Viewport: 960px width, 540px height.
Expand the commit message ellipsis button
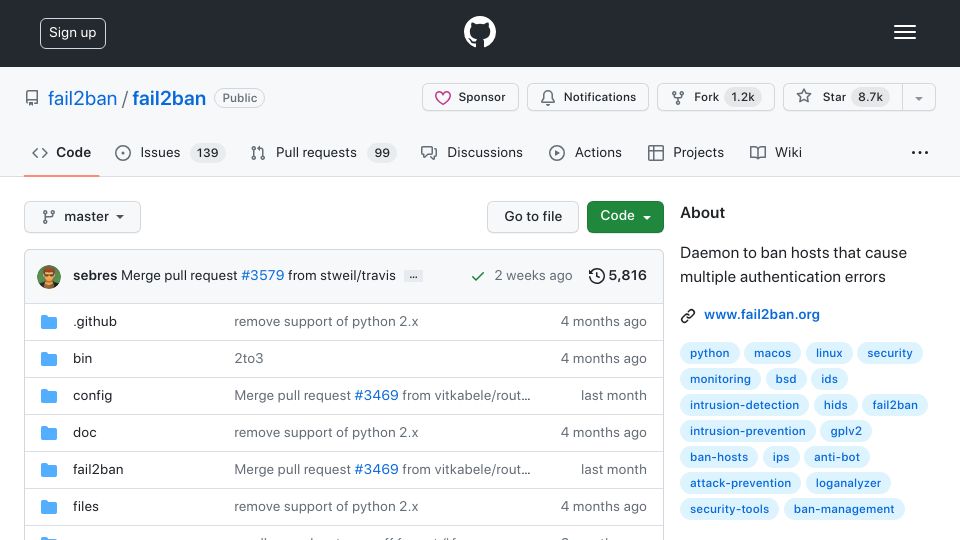[413, 276]
